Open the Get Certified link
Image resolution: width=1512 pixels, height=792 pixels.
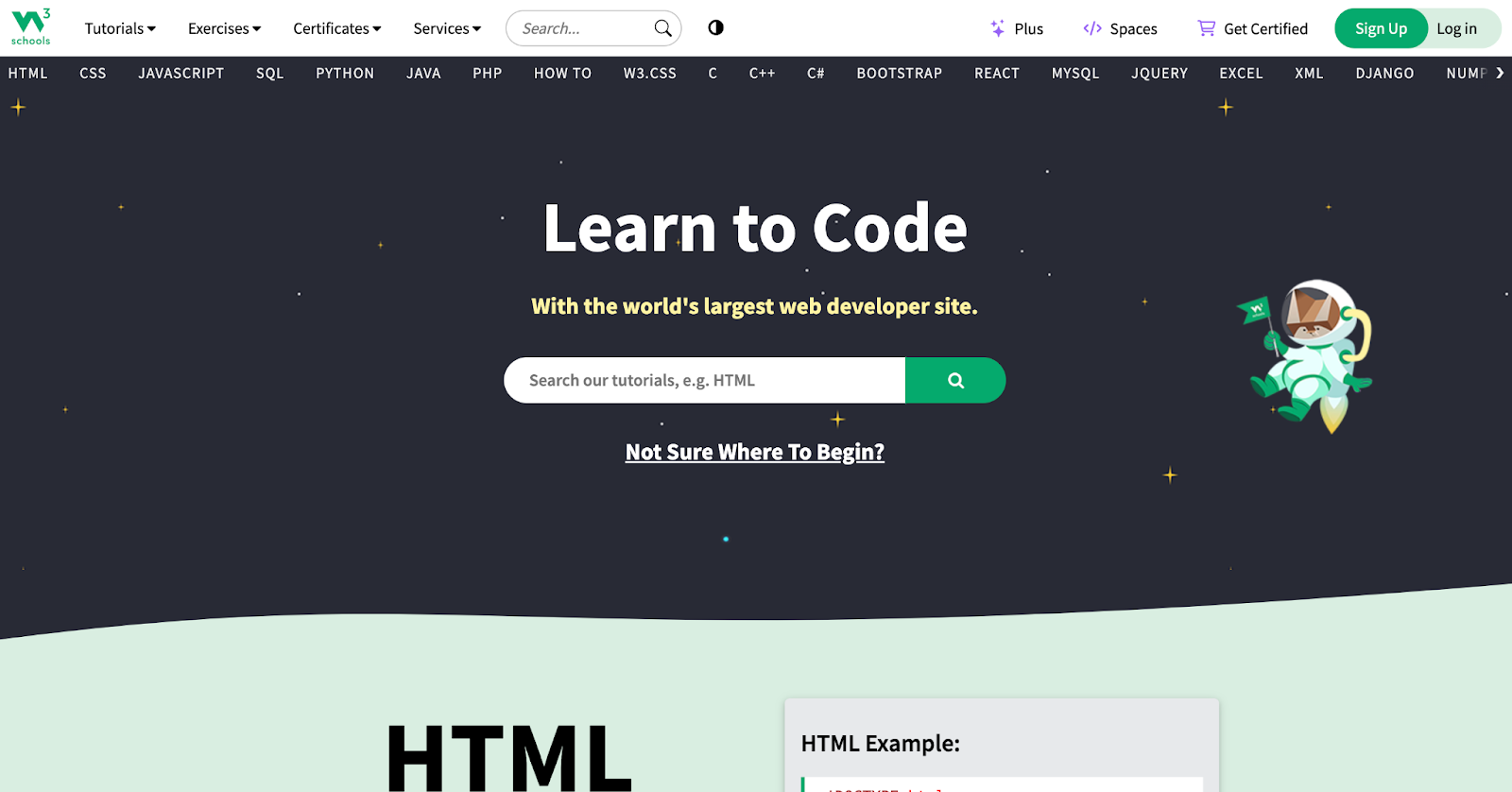(x=1253, y=28)
